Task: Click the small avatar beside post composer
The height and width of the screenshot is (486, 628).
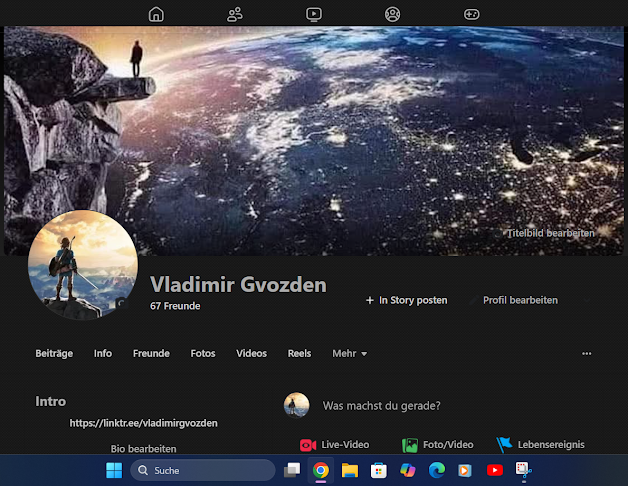Action: [x=296, y=405]
